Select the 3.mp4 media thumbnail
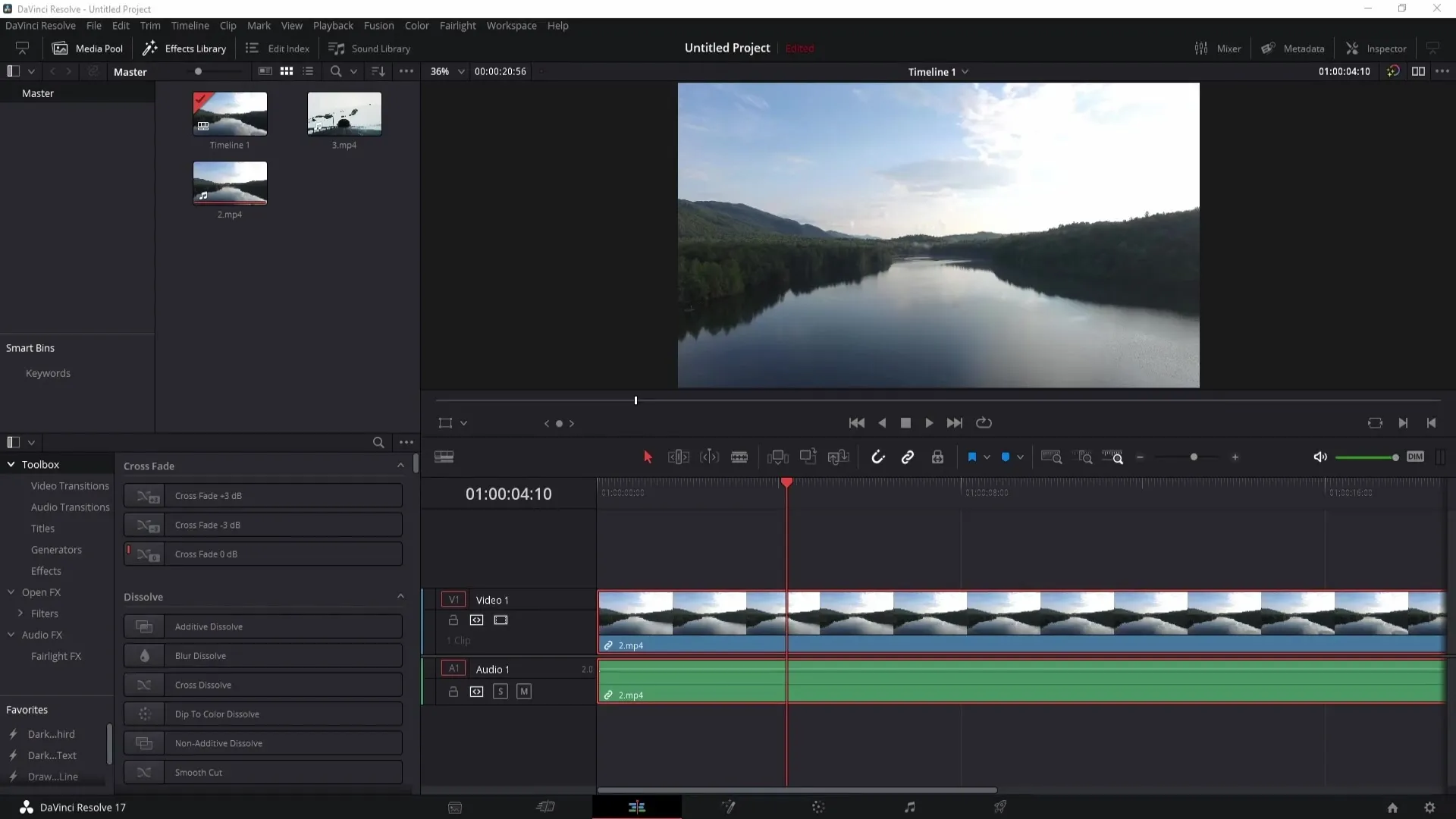Image resolution: width=1456 pixels, height=819 pixels. pyautogui.click(x=344, y=114)
